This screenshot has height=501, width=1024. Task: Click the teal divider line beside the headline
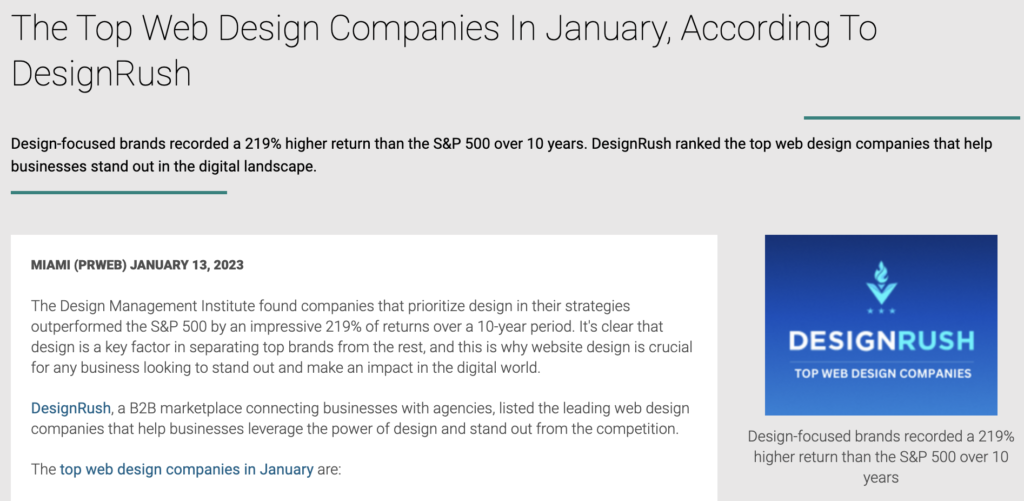click(x=912, y=118)
